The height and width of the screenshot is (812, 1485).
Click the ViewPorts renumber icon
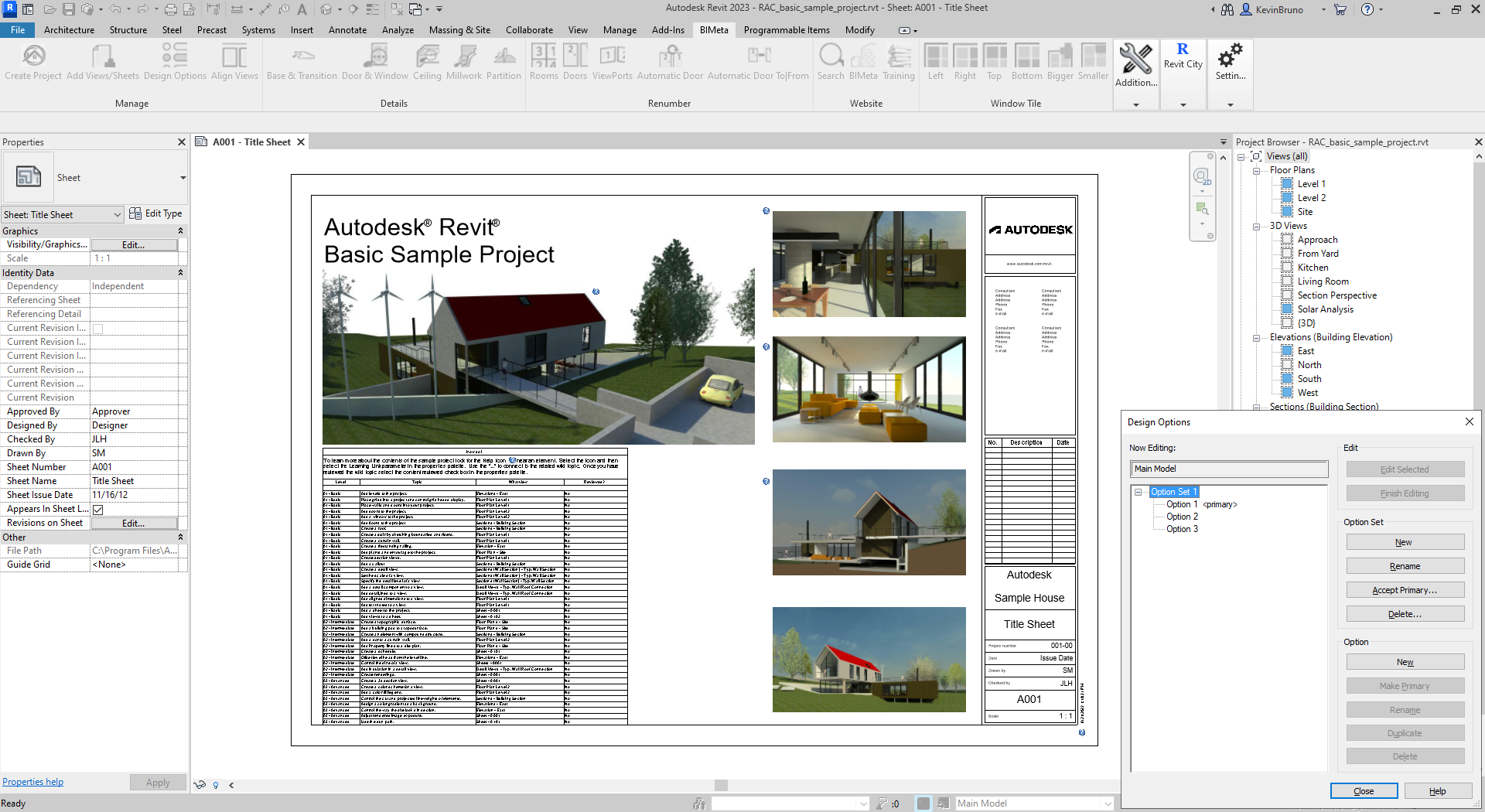coord(613,62)
